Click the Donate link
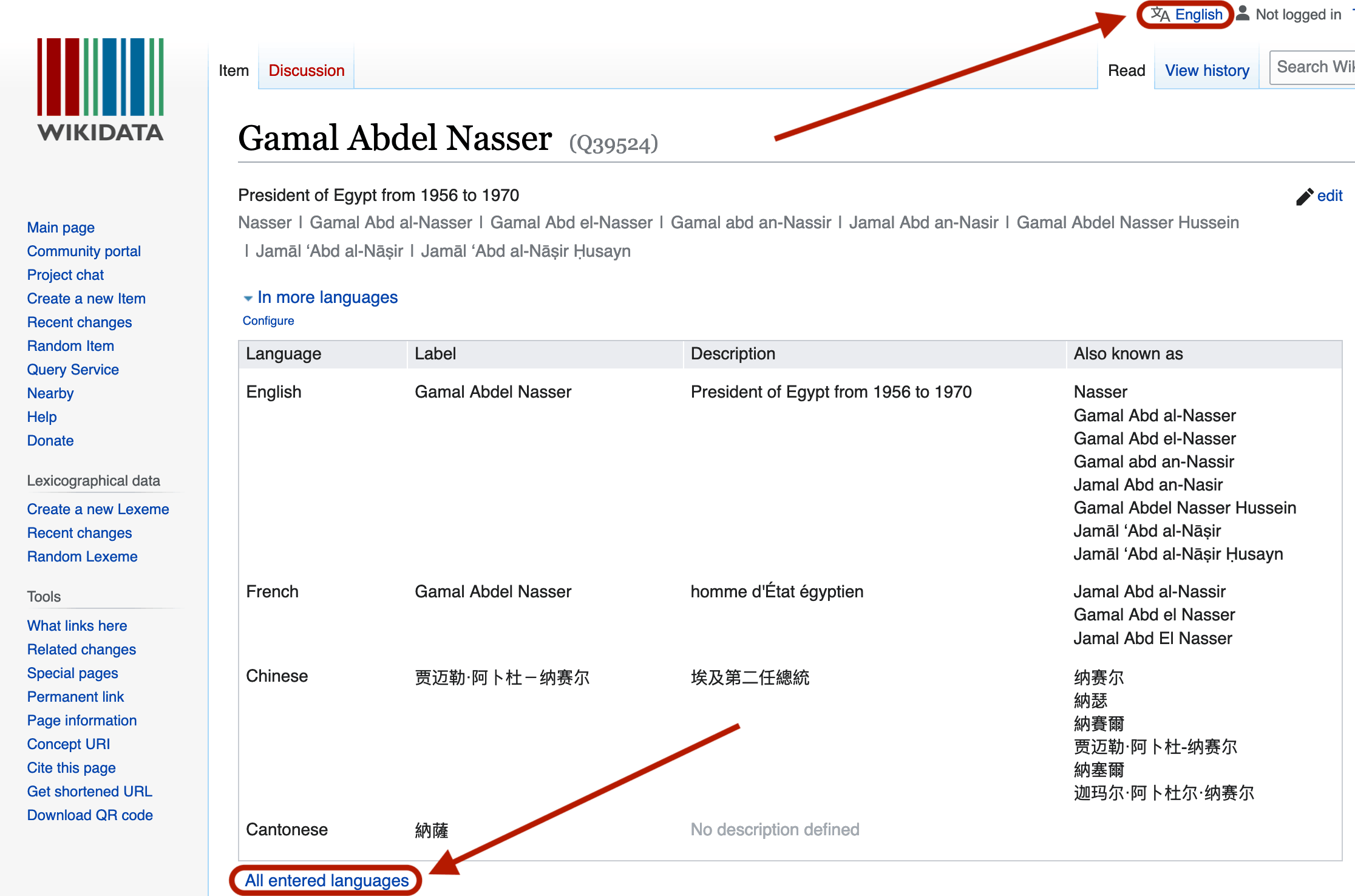This screenshot has width=1355, height=896. (x=50, y=441)
